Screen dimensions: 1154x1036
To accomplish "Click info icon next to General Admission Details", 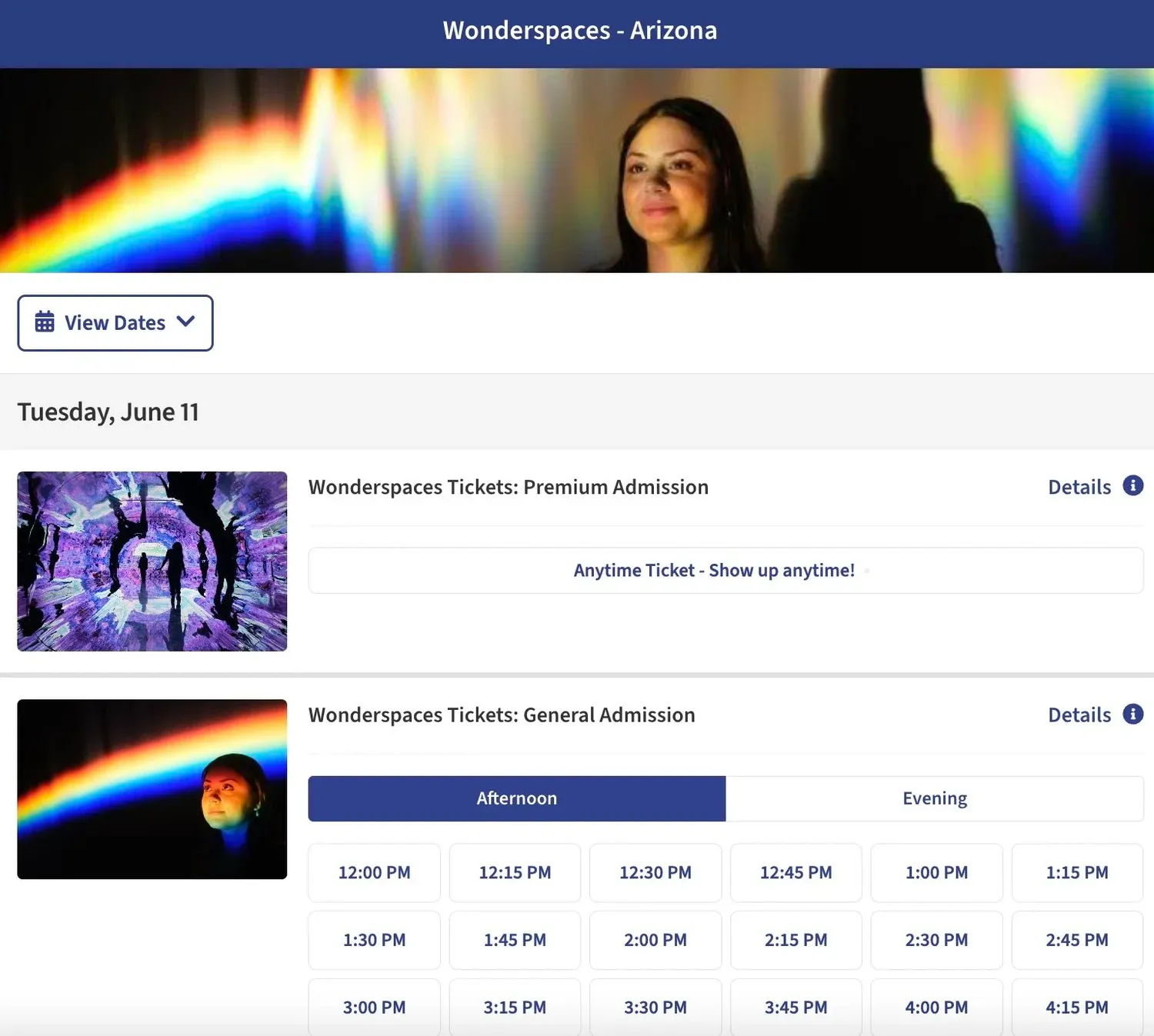I will point(1132,714).
